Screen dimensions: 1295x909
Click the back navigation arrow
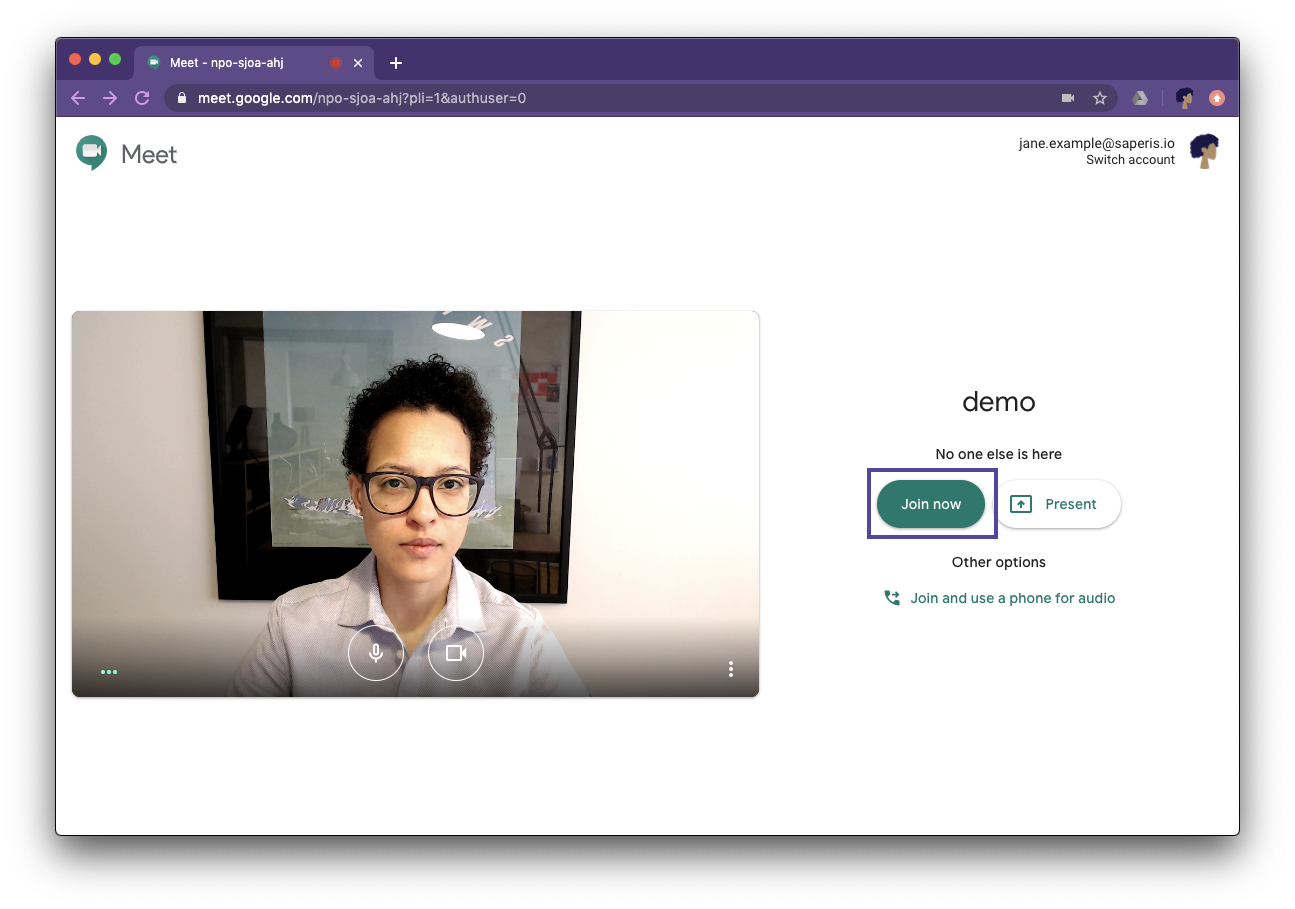pyautogui.click(x=78, y=98)
